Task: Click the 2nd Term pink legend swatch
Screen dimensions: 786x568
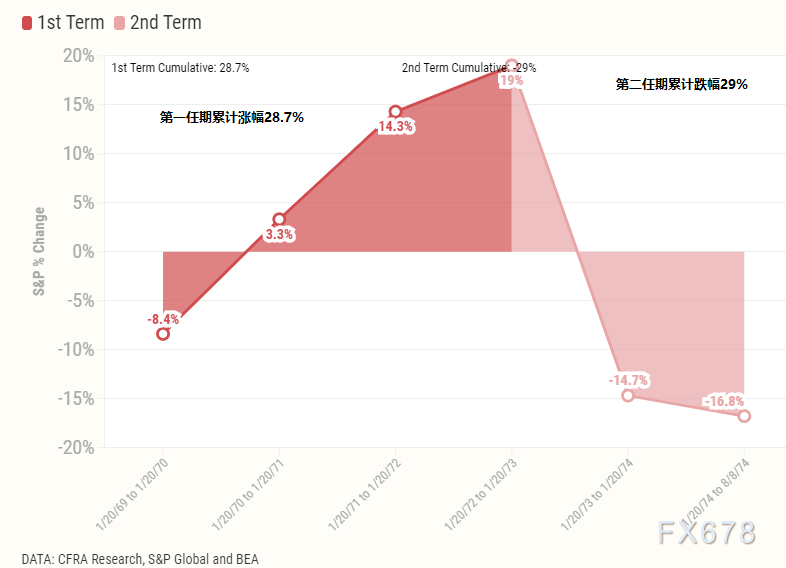Action: 120,23
